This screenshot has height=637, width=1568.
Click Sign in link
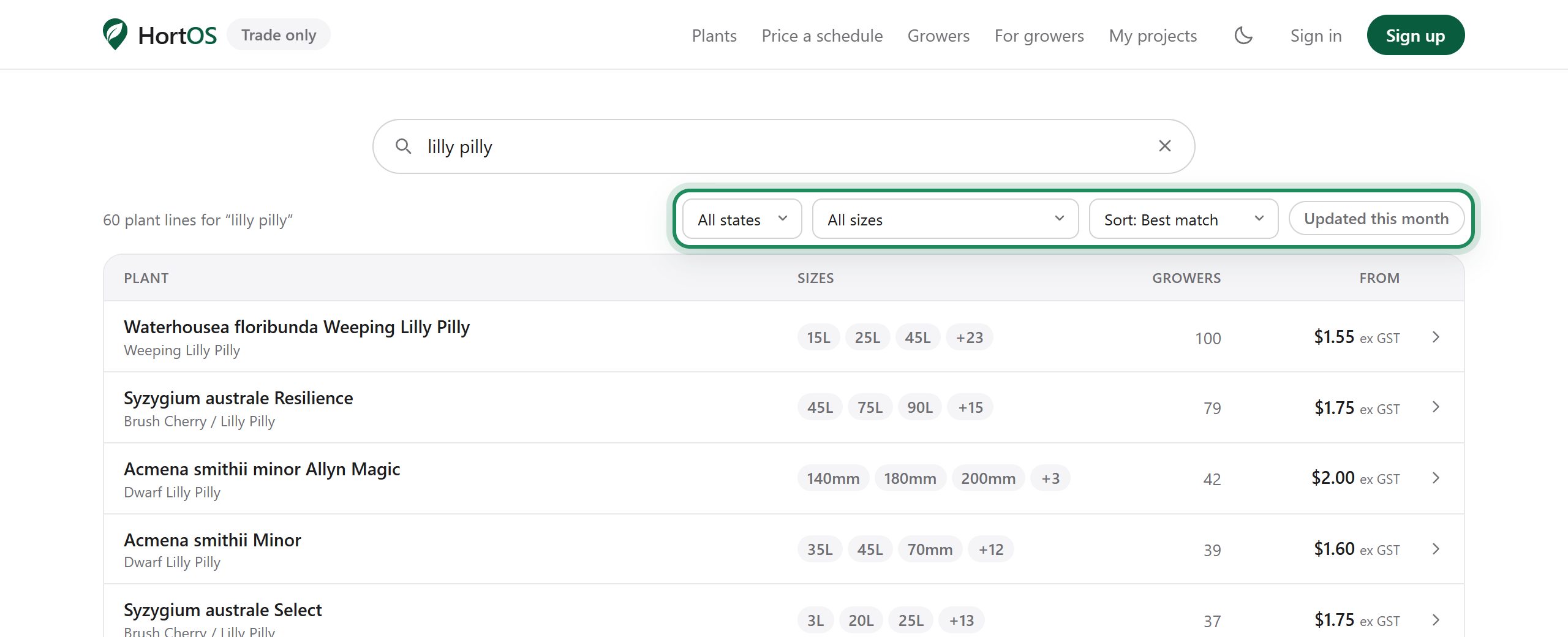tap(1316, 36)
